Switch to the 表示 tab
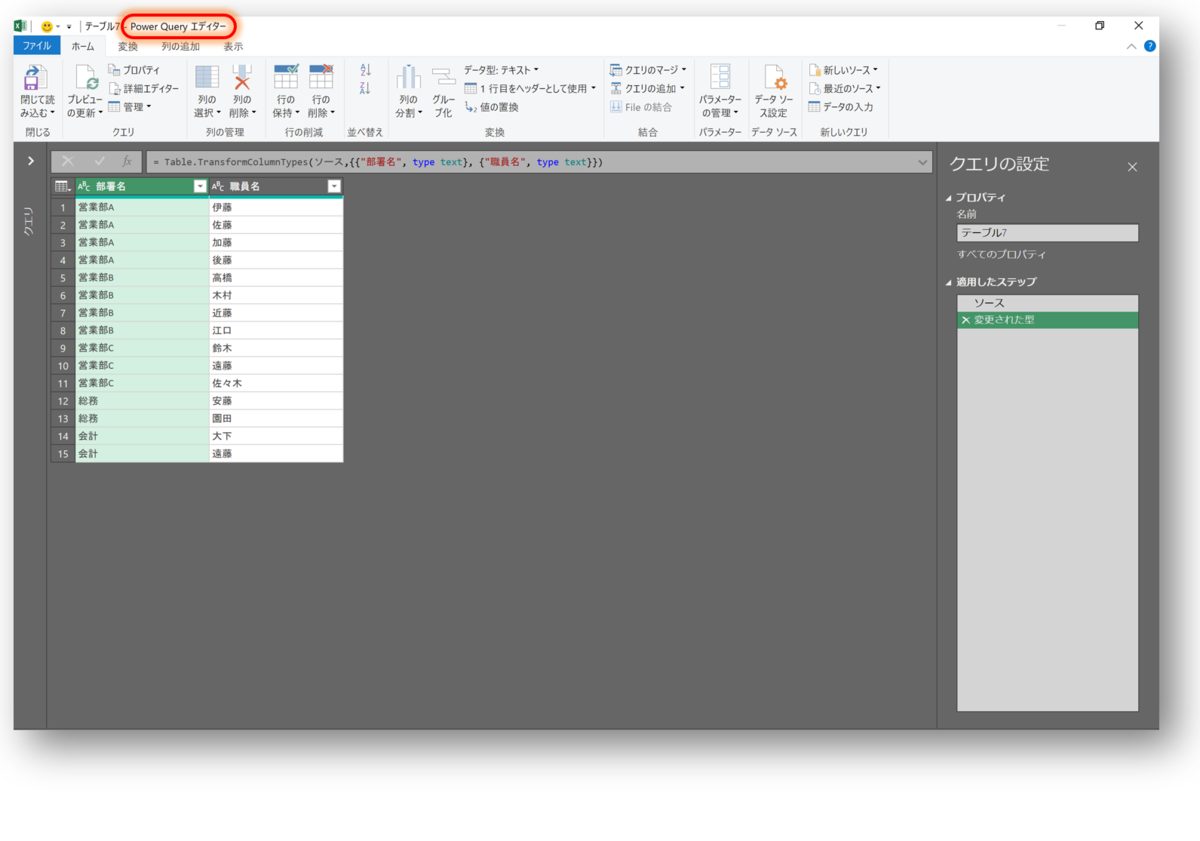Image resolution: width=1200 pixels, height=841 pixels. 233,46
